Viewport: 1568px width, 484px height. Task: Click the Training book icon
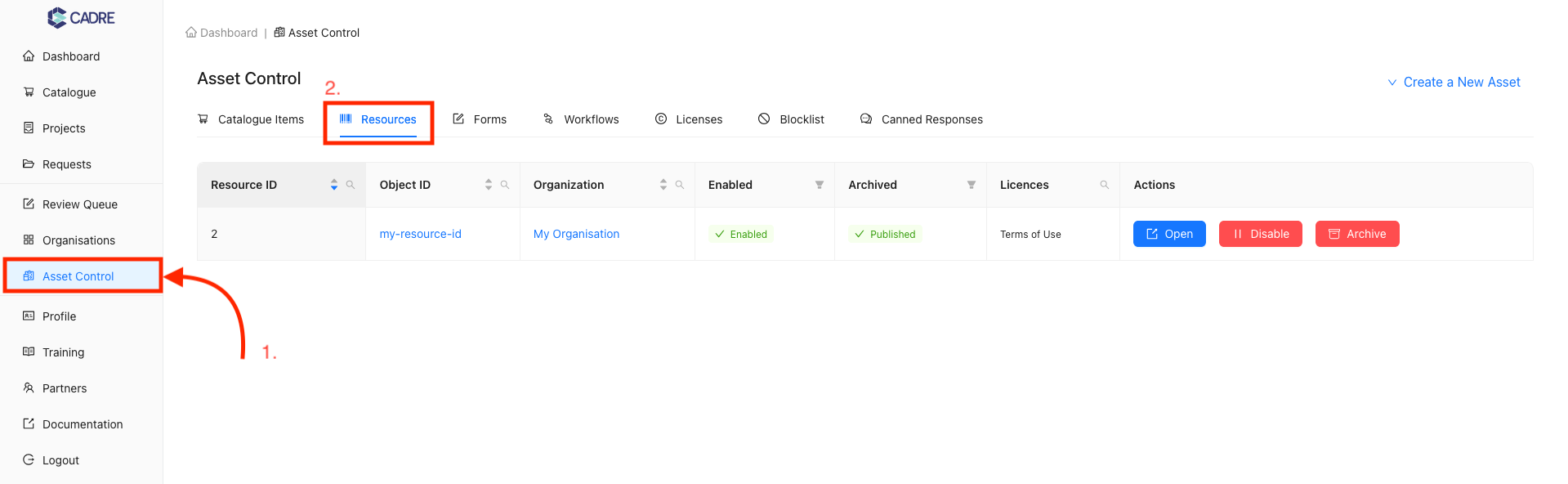click(29, 352)
